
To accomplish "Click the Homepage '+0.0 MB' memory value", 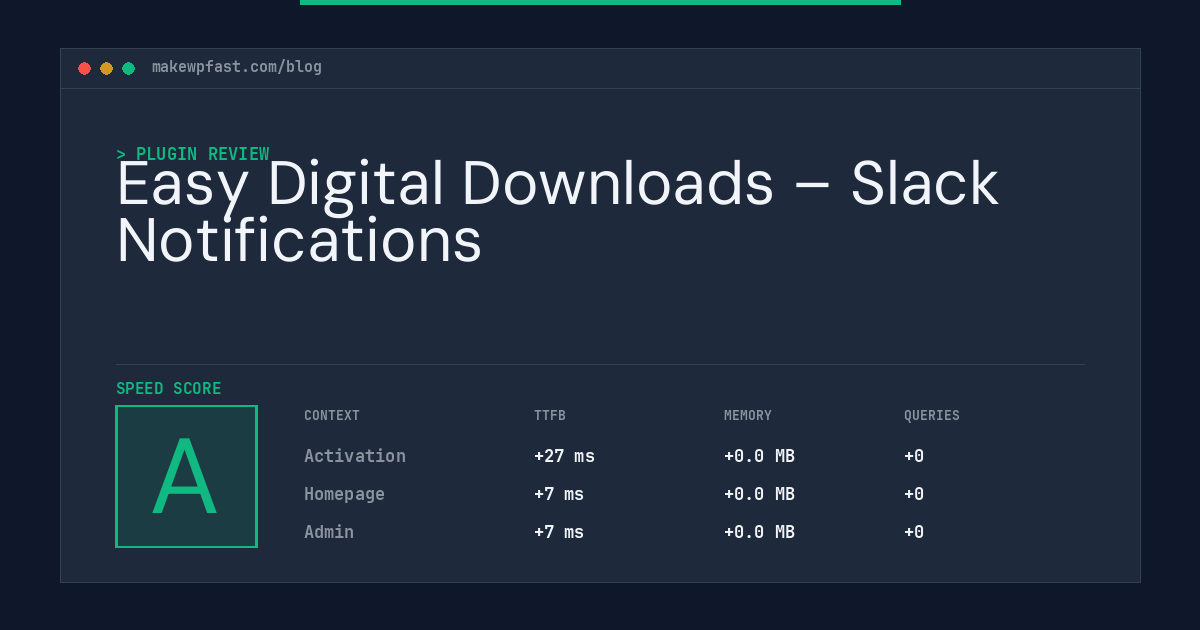I will [x=759, y=494].
